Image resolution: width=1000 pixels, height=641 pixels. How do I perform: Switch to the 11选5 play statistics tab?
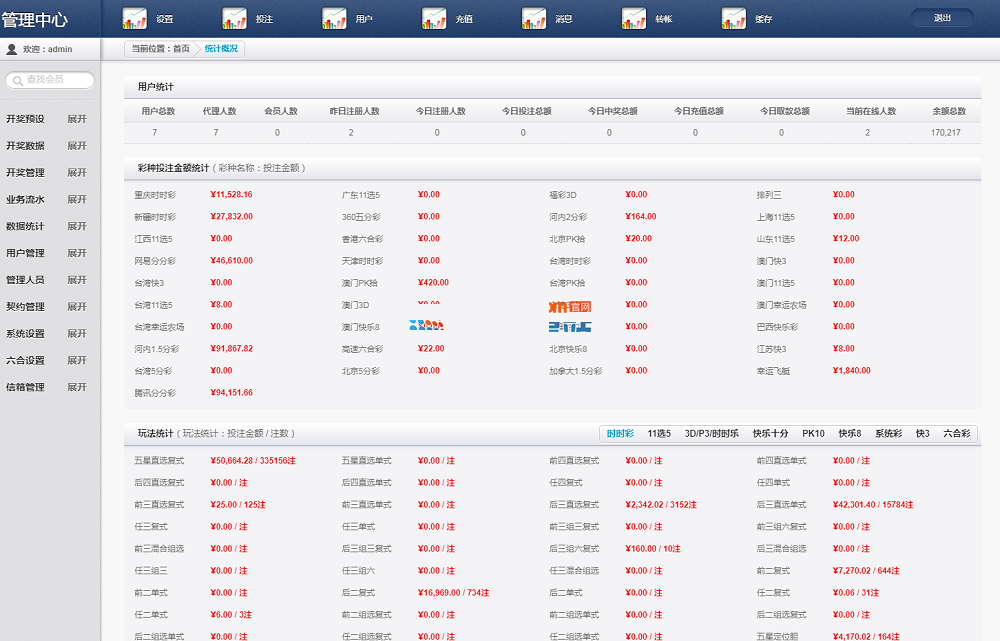pyautogui.click(x=659, y=434)
